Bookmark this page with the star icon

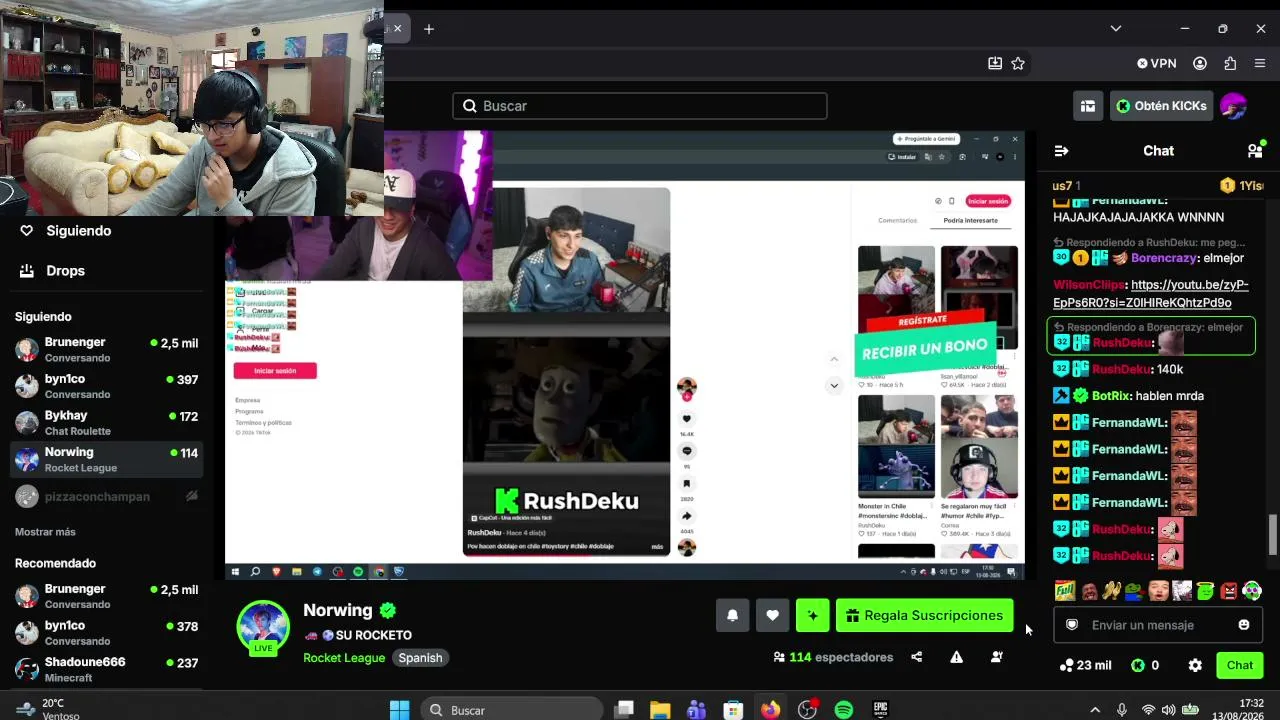[x=1018, y=63]
